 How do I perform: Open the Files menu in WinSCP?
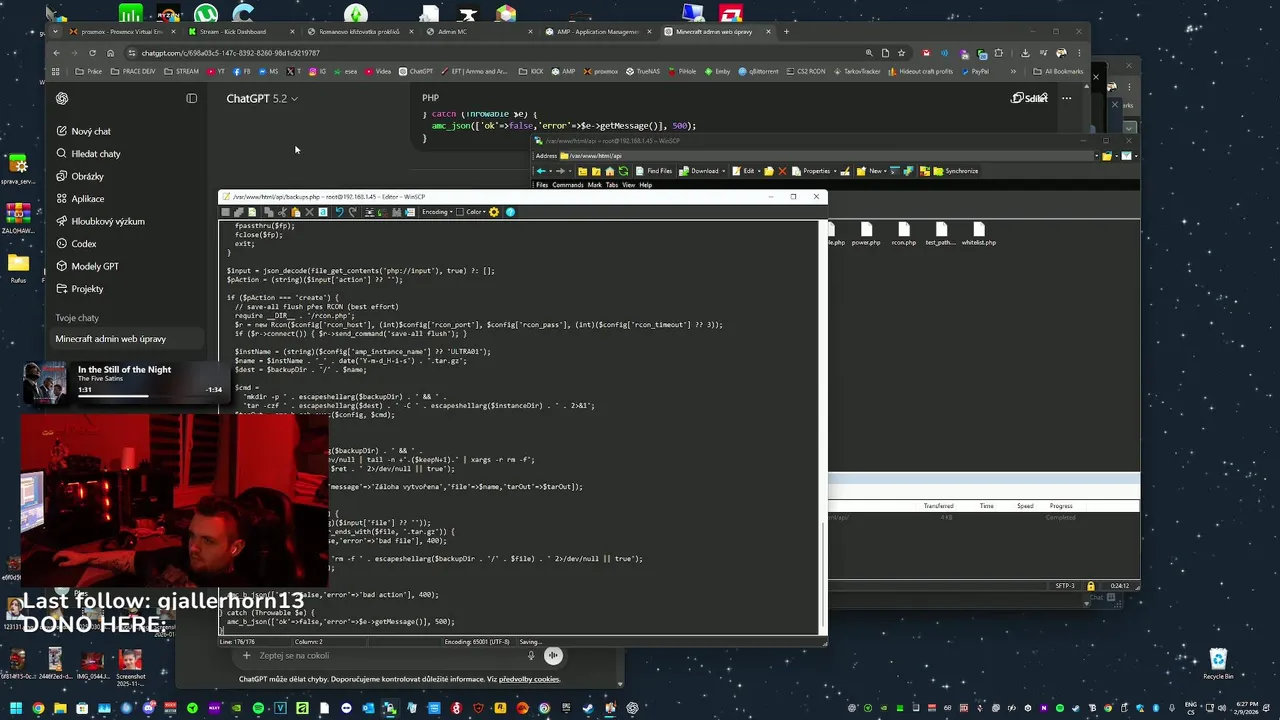click(x=542, y=185)
